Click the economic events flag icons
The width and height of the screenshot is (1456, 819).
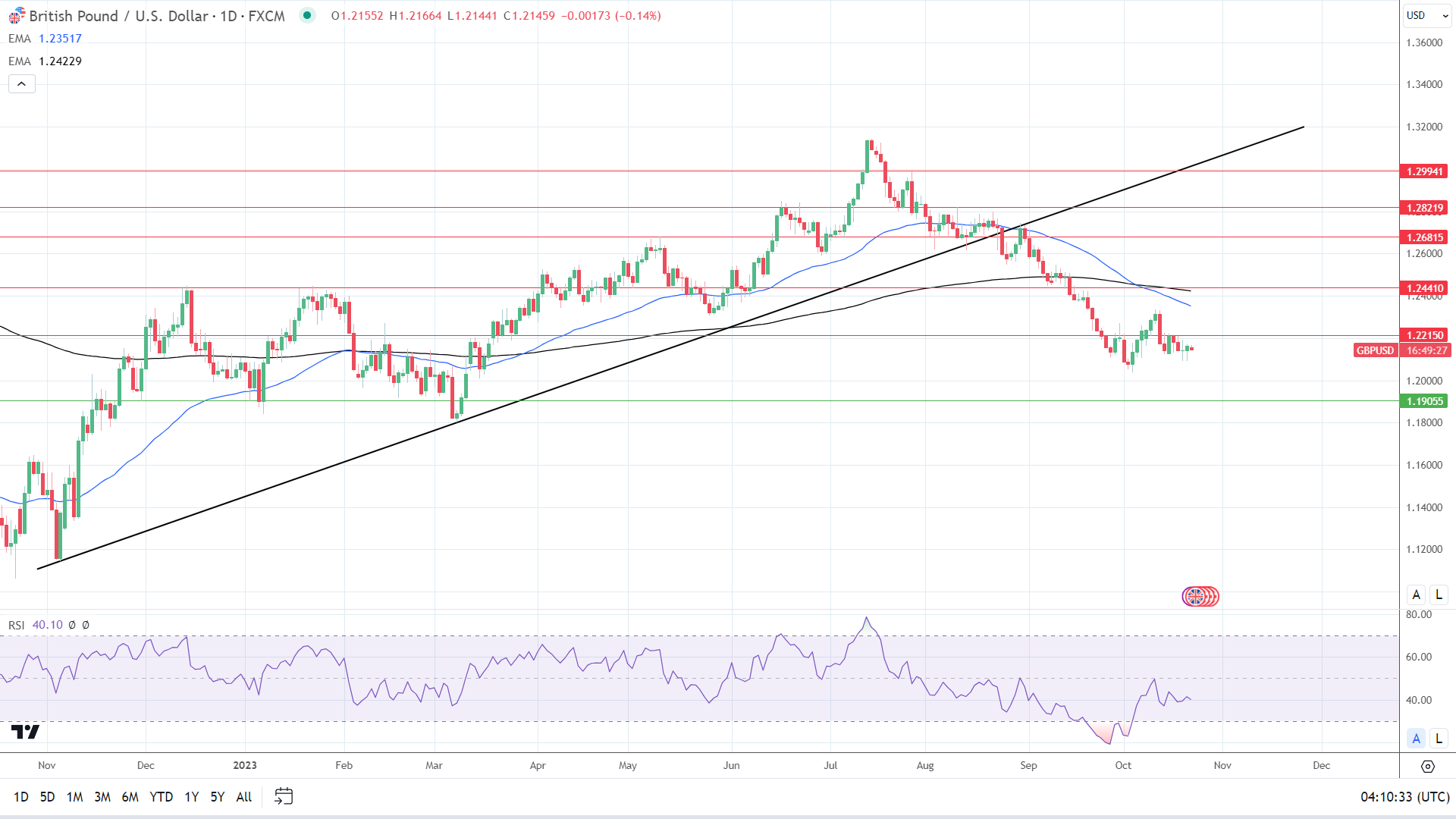[x=1200, y=597]
